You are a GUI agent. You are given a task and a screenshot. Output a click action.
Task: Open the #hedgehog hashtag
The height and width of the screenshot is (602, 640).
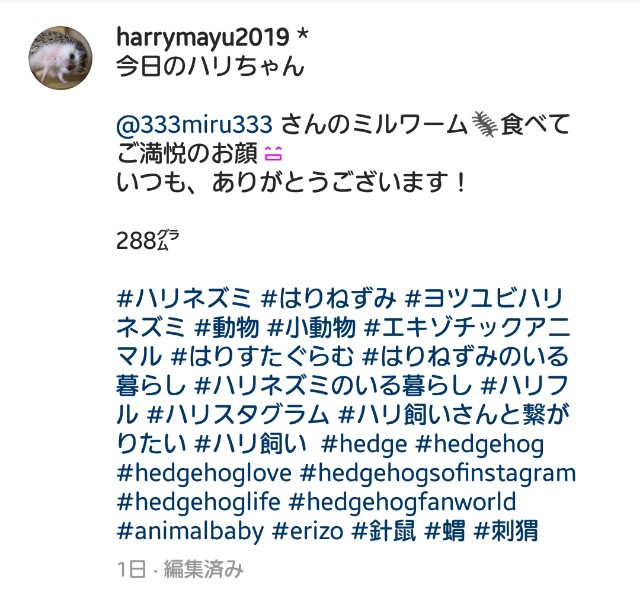click(x=480, y=444)
